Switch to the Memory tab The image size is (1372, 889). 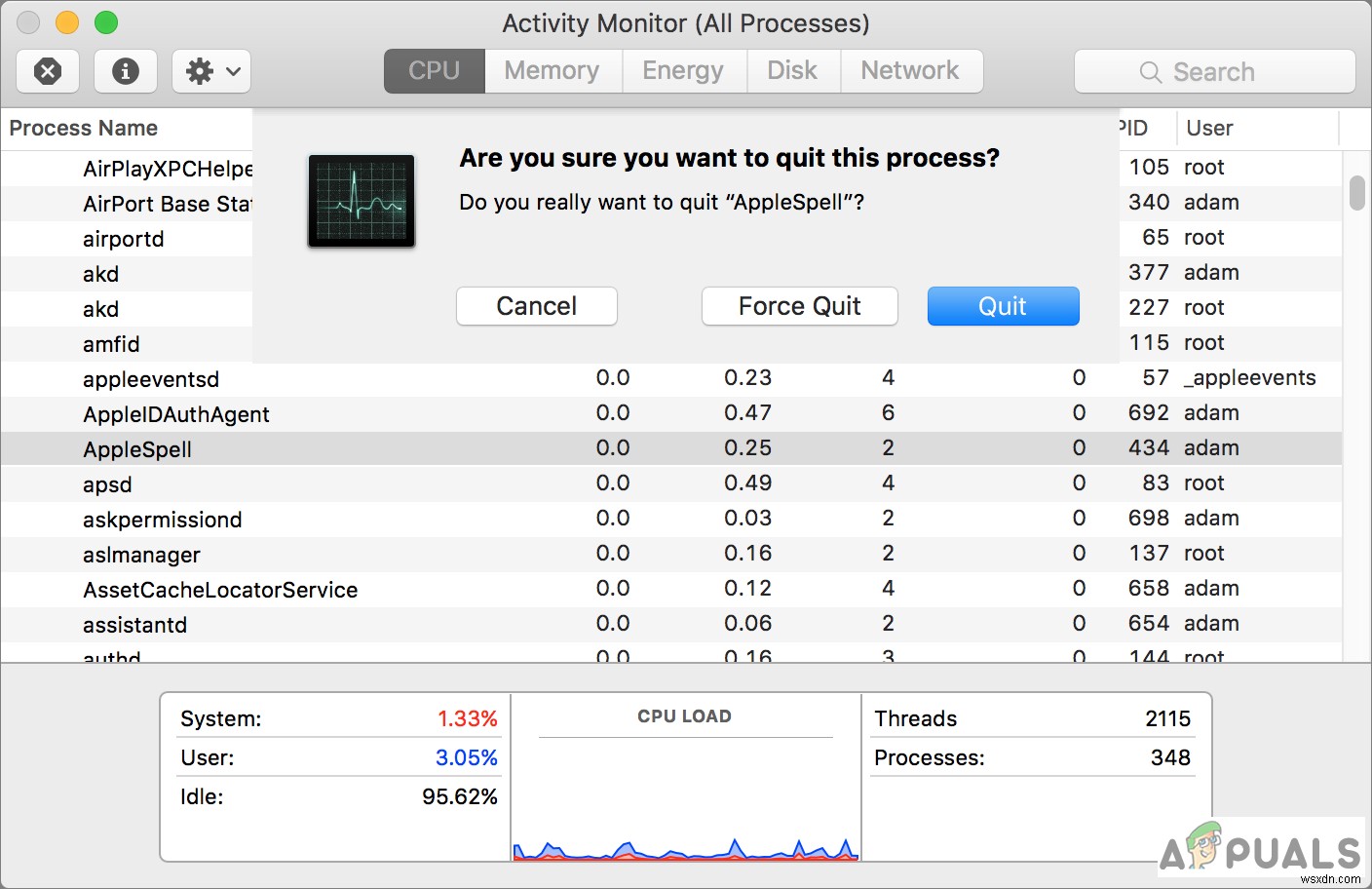pos(552,70)
